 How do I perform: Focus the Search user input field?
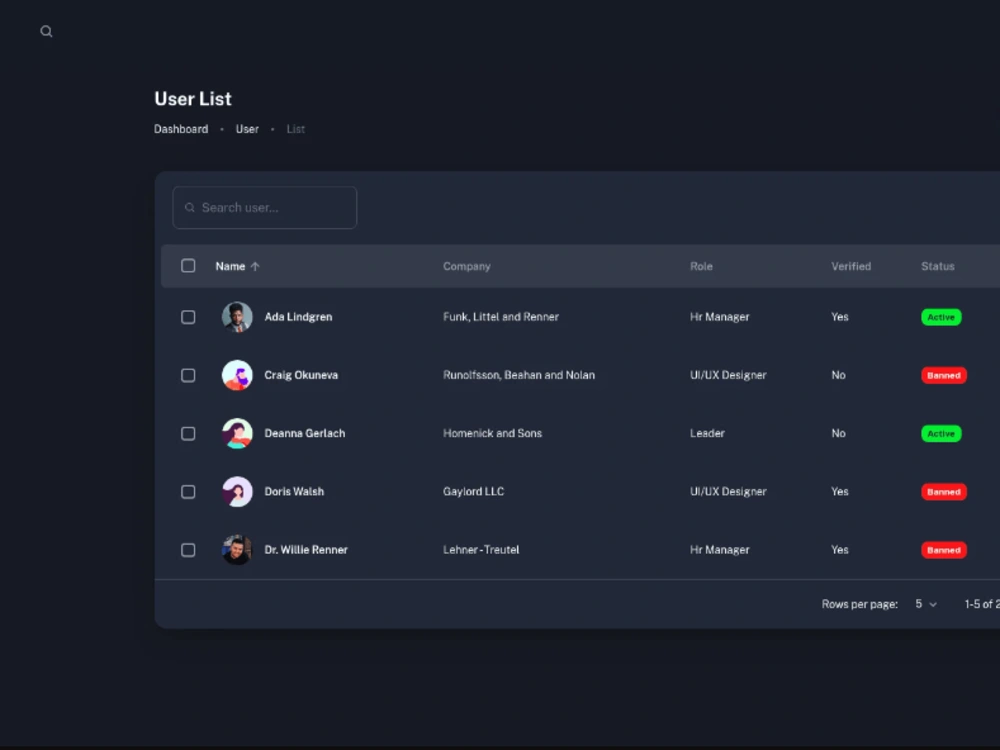(x=265, y=207)
